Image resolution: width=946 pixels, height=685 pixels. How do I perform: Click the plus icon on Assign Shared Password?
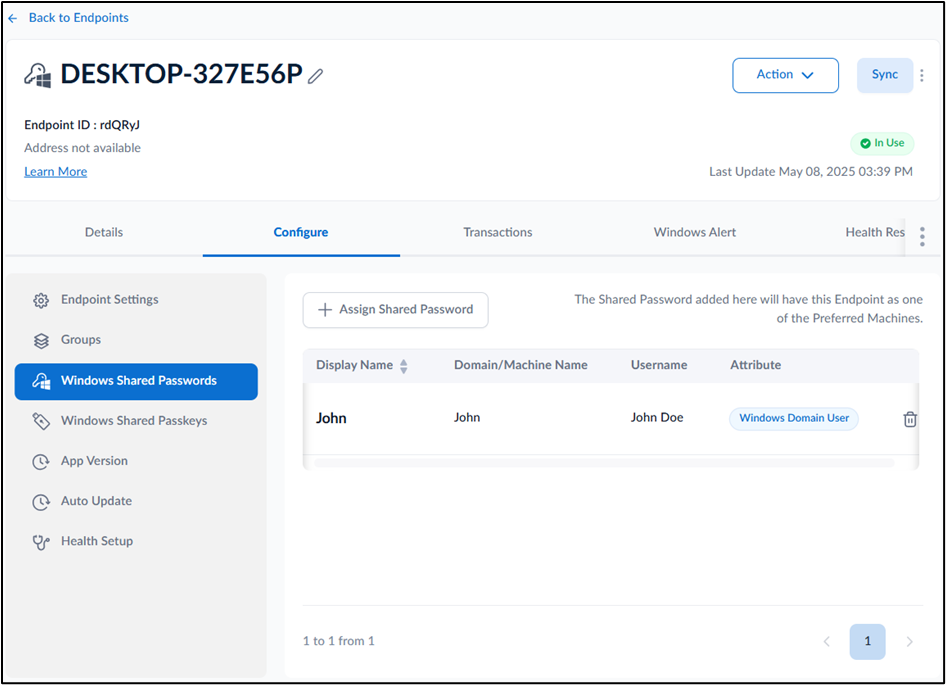pyautogui.click(x=325, y=310)
